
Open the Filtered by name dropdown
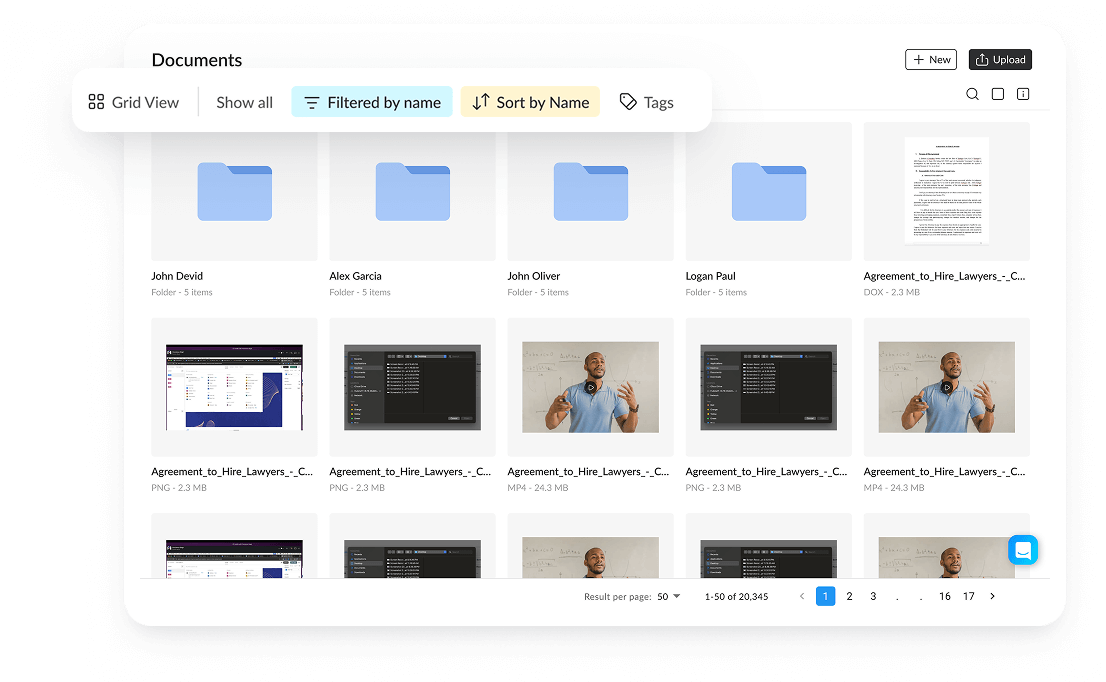coord(372,102)
